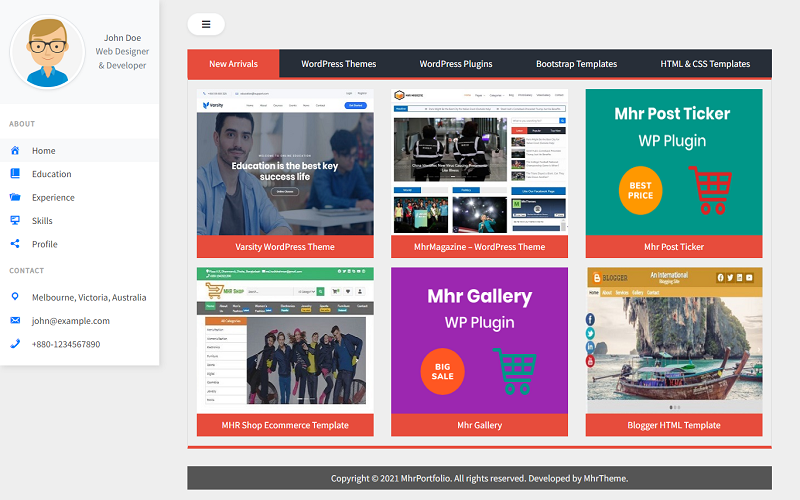Click the phone icon in Contact
The width and height of the screenshot is (800, 500).
tap(15, 344)
